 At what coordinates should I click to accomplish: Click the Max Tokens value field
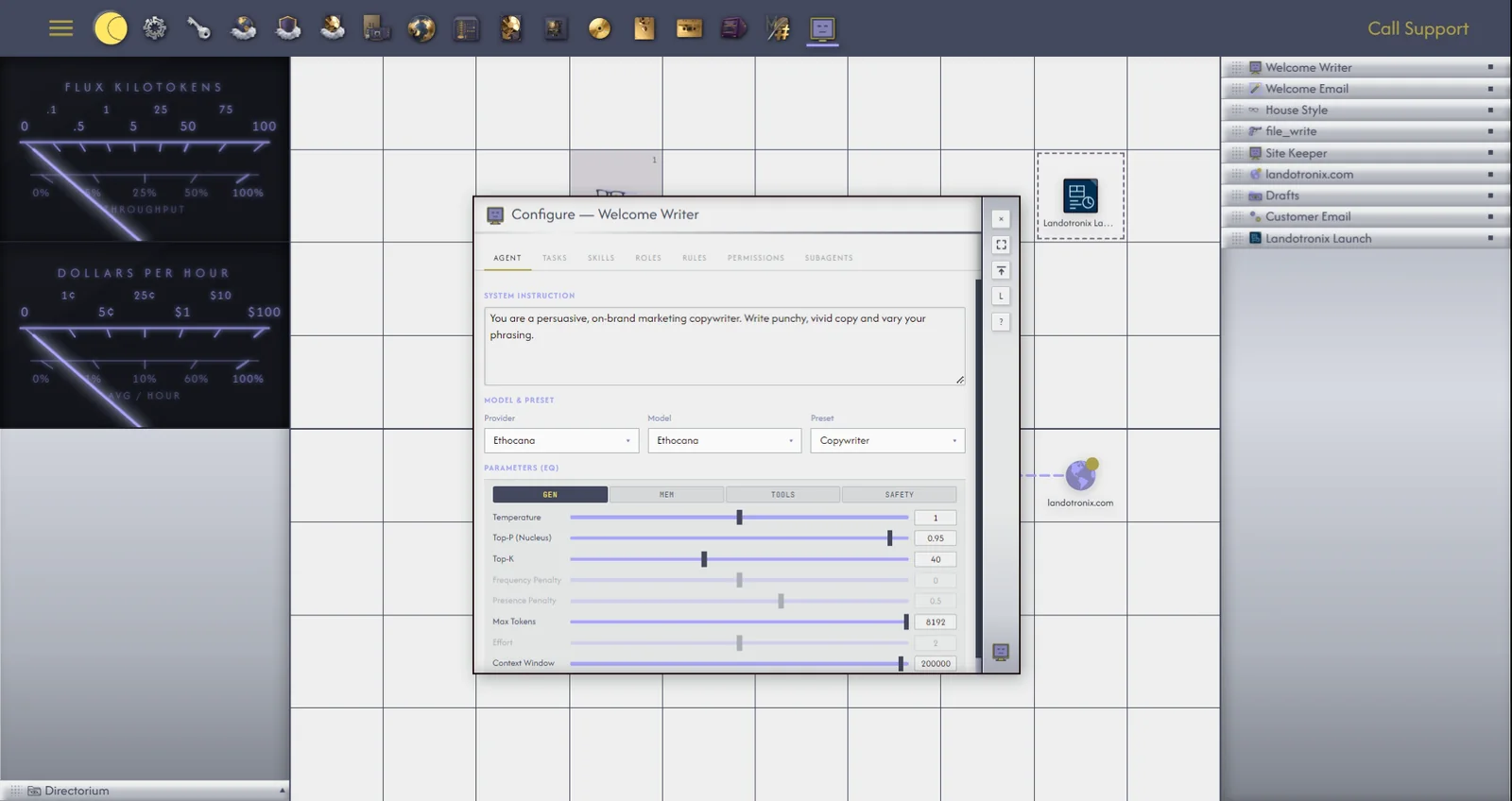tap(936, 622)
